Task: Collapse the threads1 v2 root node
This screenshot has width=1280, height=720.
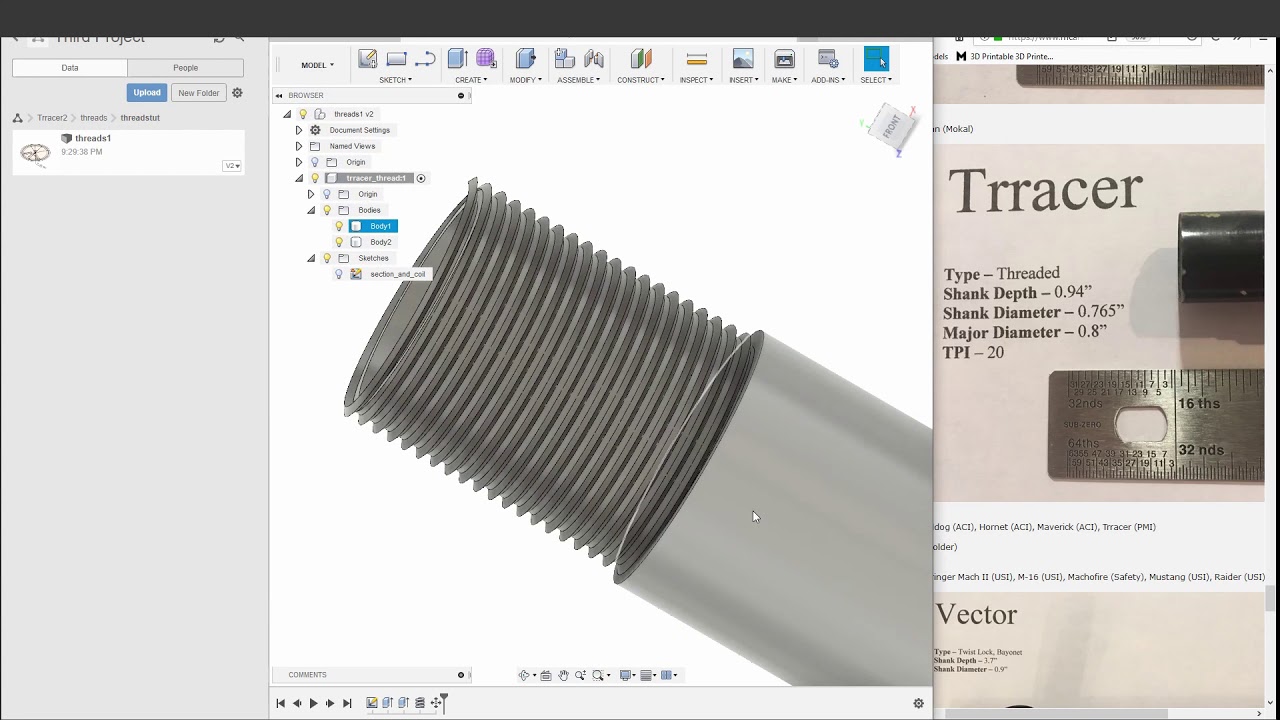Action: pyautogui.click(x=287, y=114)
